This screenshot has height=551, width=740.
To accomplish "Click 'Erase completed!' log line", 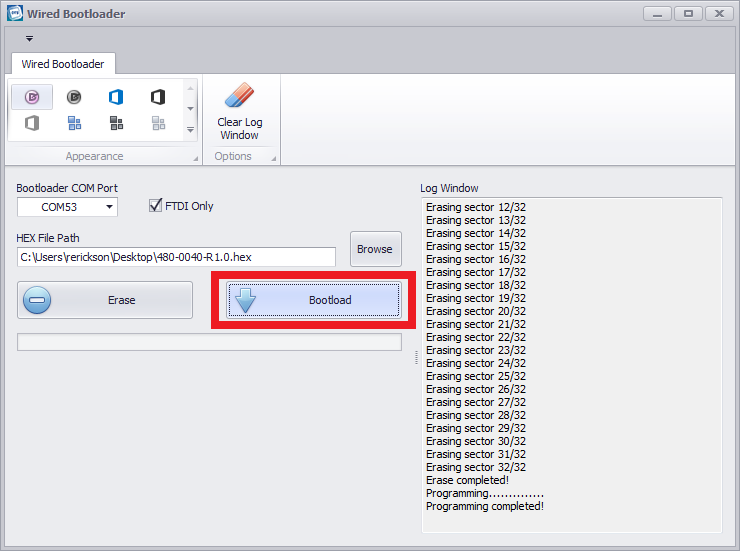I will [467, 480].
